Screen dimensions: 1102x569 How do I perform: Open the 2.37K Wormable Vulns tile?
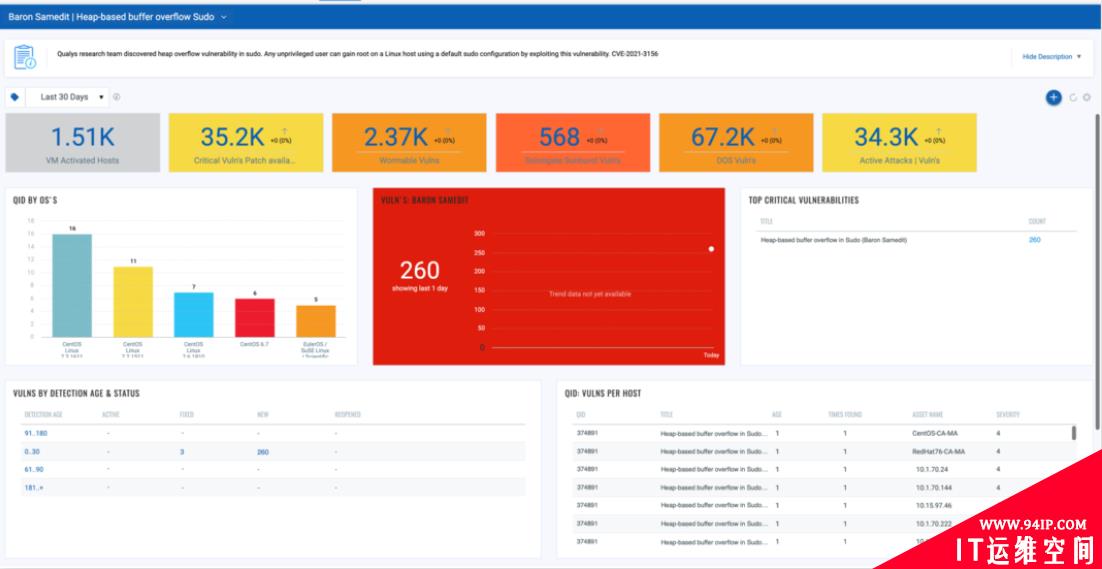409,143
